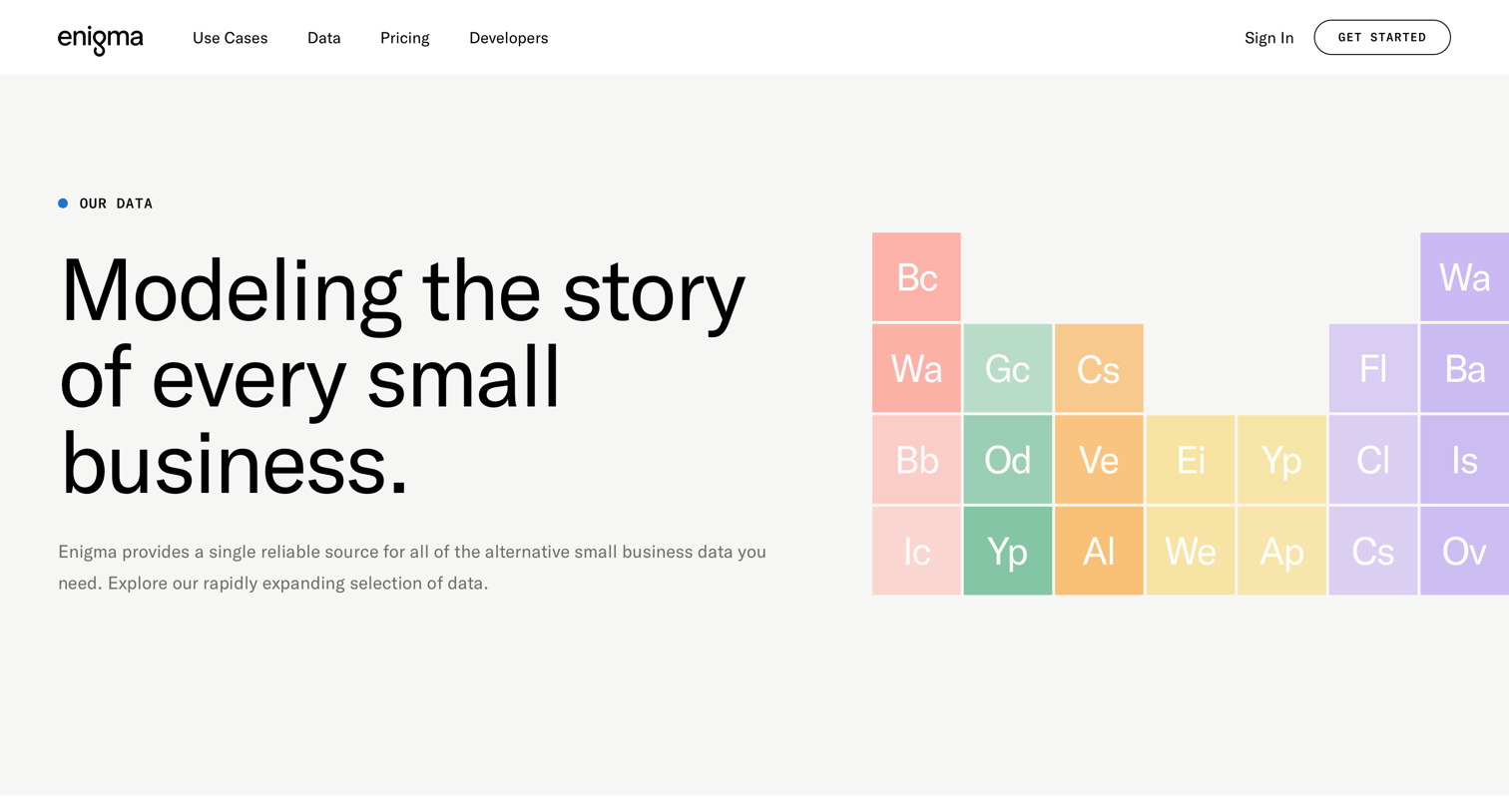Click the Sign In link
1509x812 pixels.
coord(1268,38)
